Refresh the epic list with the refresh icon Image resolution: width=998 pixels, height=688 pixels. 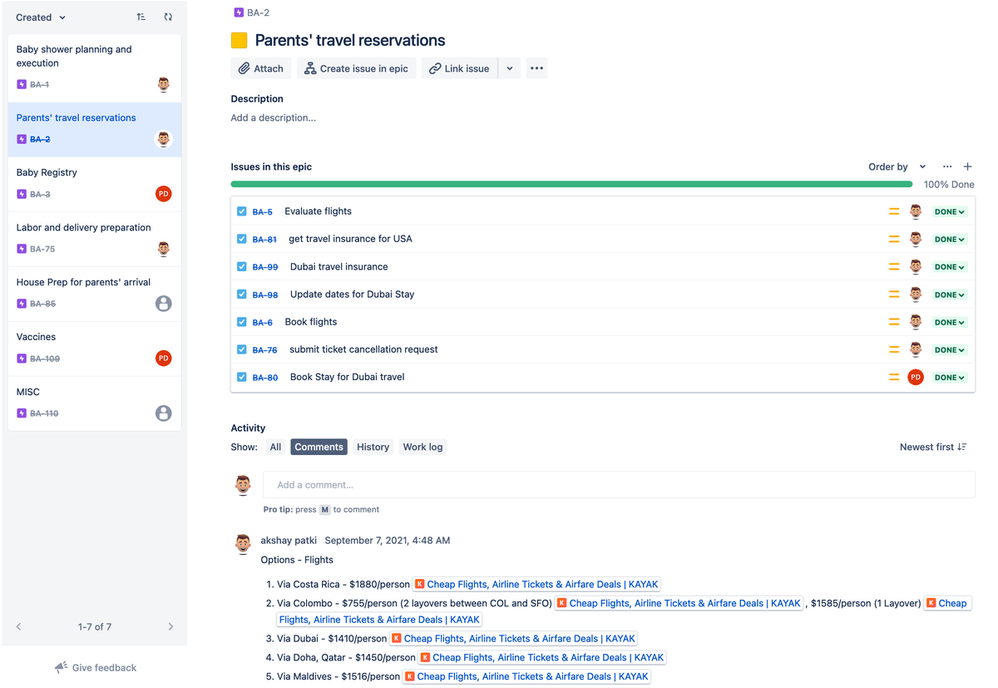tap(168, 17)
